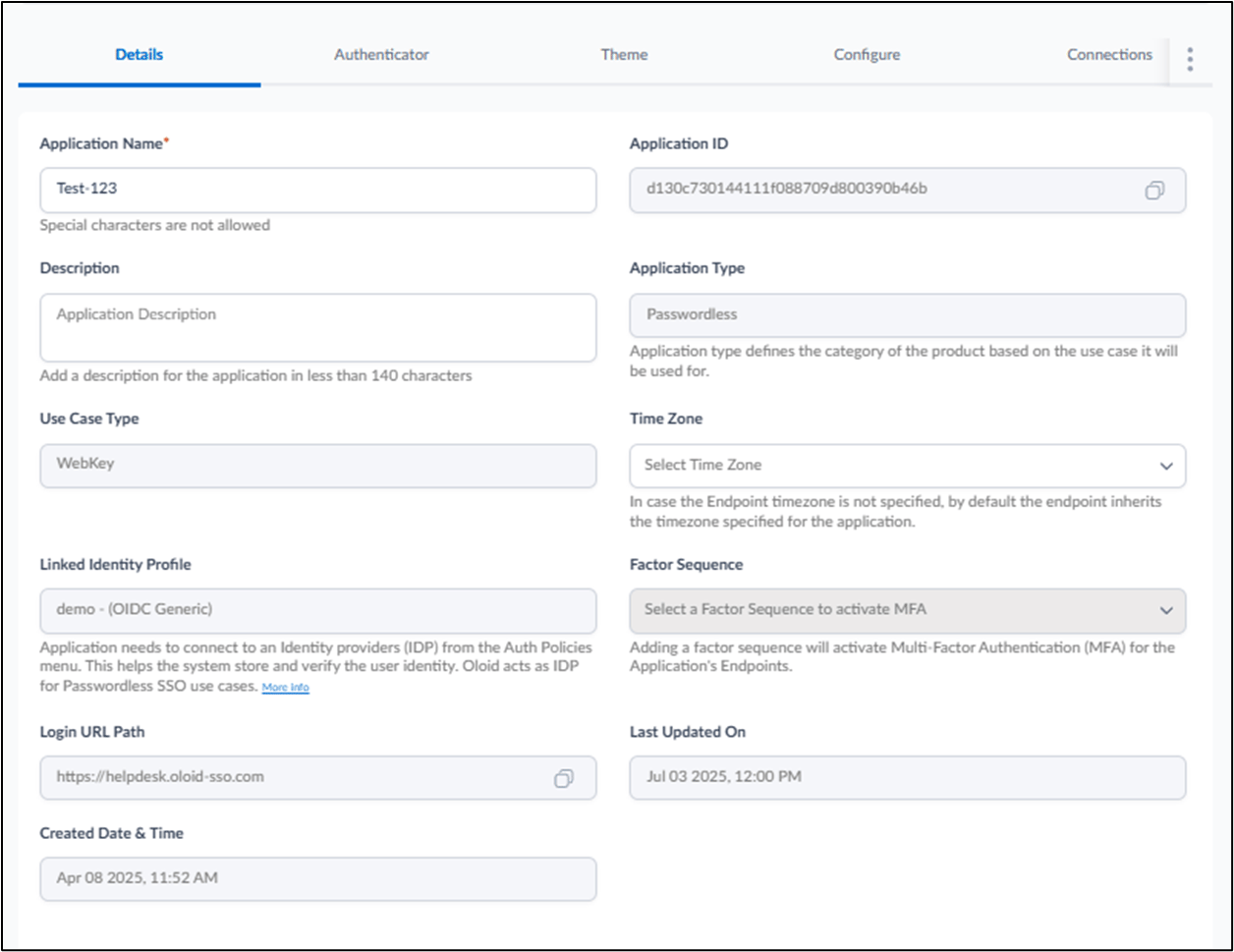
Task: Select the Last Updated On field
Action: [x=907, y=777]
